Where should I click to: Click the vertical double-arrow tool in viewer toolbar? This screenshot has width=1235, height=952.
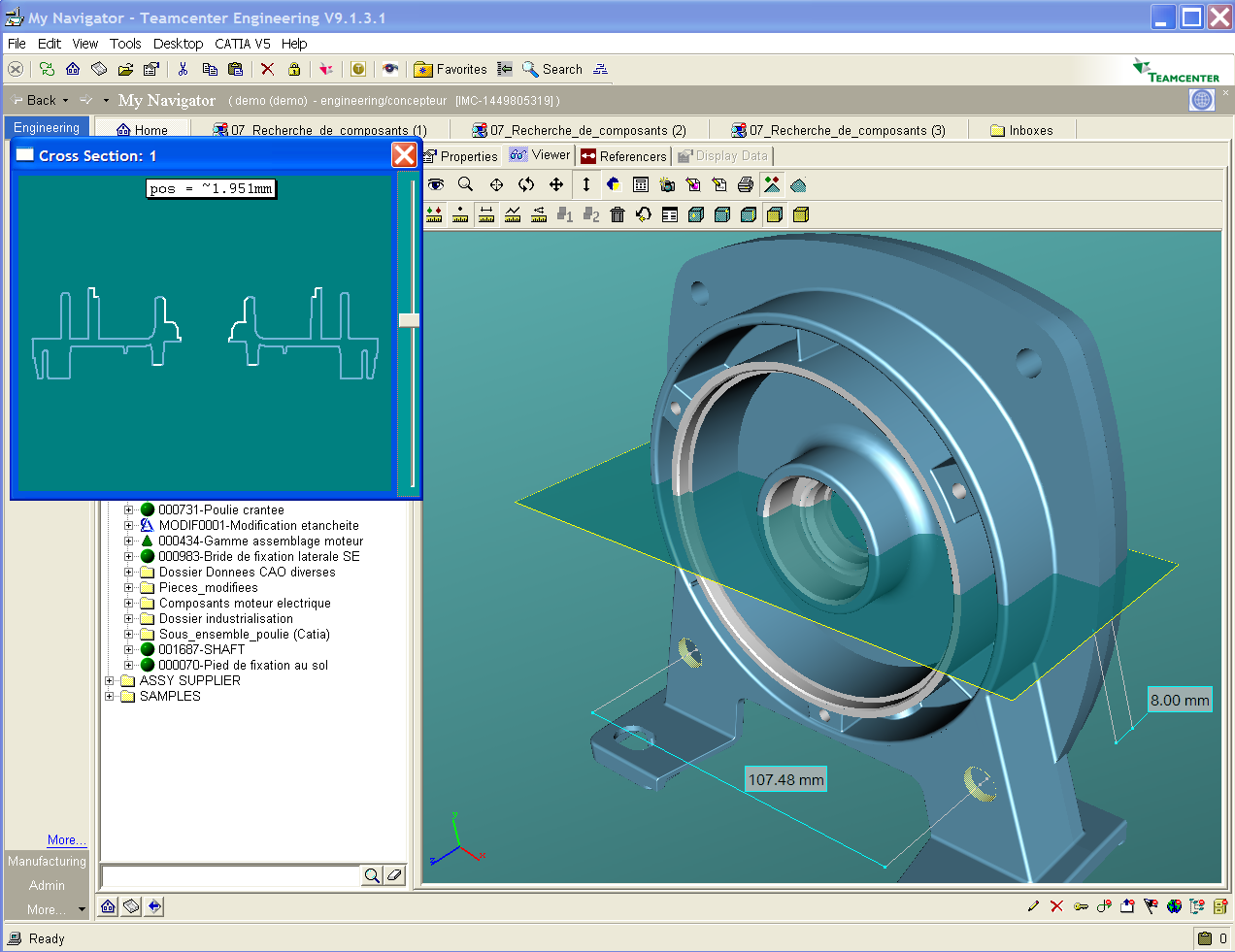pos(586,184)
